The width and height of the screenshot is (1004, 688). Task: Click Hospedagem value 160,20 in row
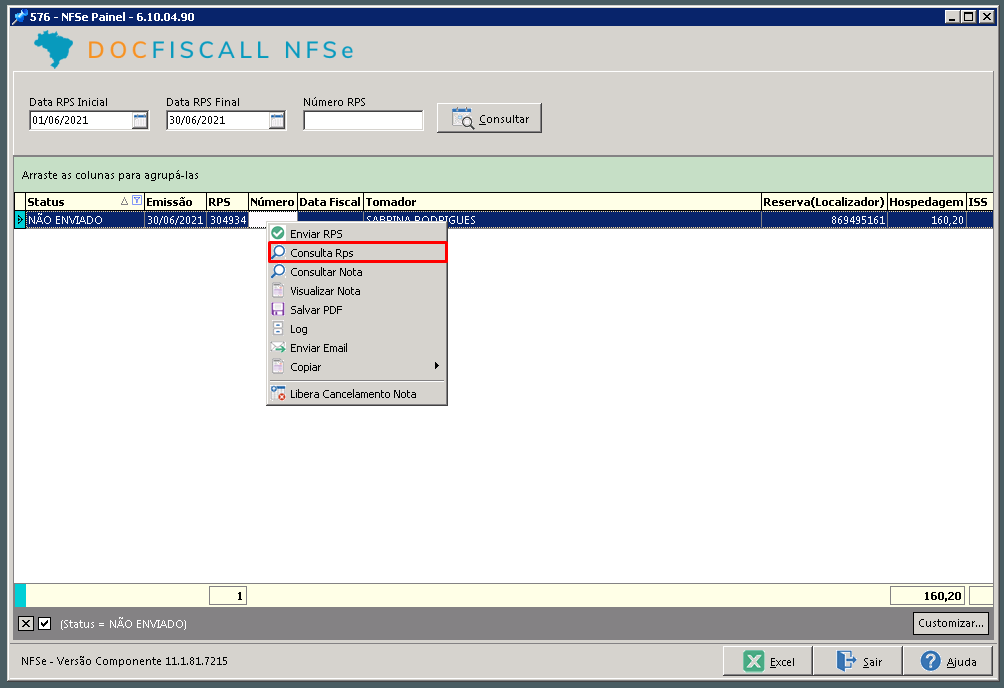927,220
